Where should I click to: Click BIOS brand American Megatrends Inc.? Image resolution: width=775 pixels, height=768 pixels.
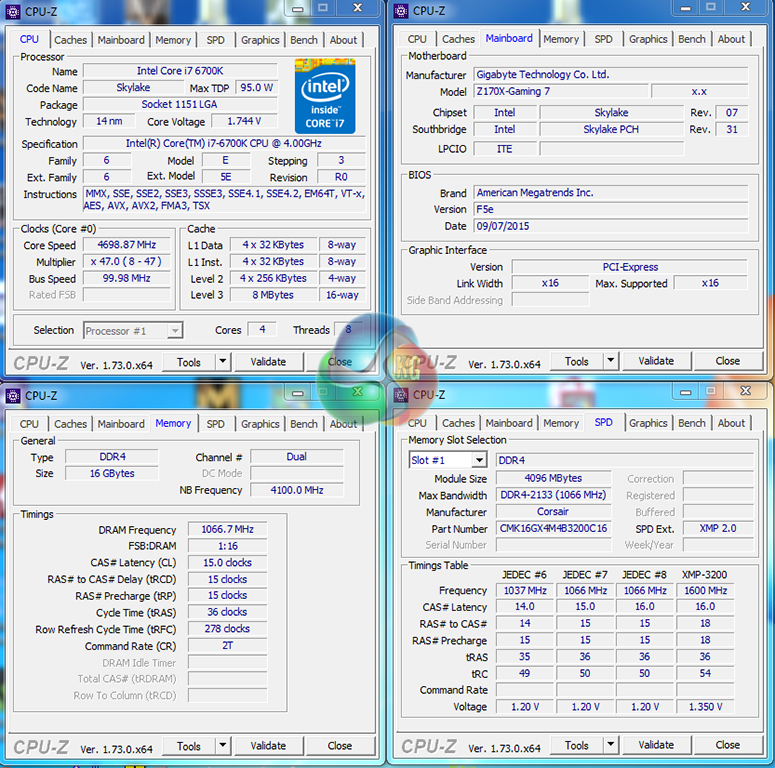[611, 193]
